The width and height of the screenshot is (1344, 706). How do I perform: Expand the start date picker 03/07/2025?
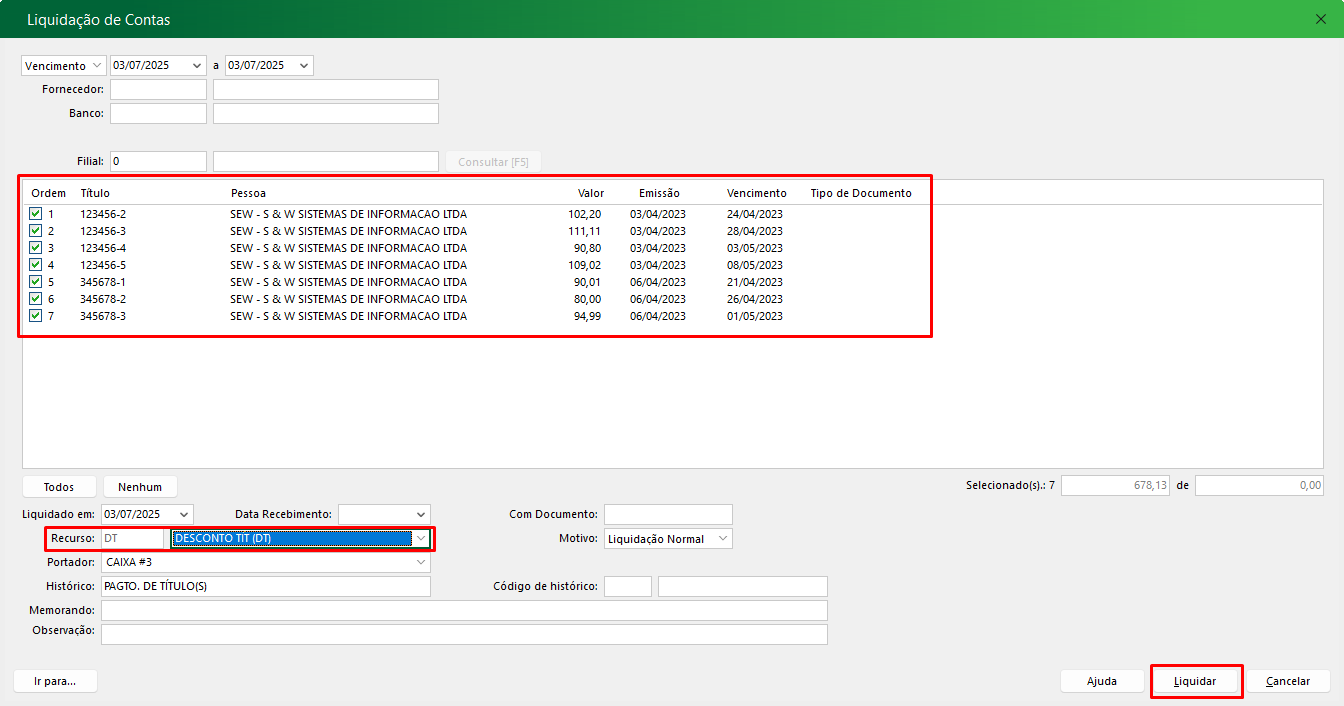(196, 66)
